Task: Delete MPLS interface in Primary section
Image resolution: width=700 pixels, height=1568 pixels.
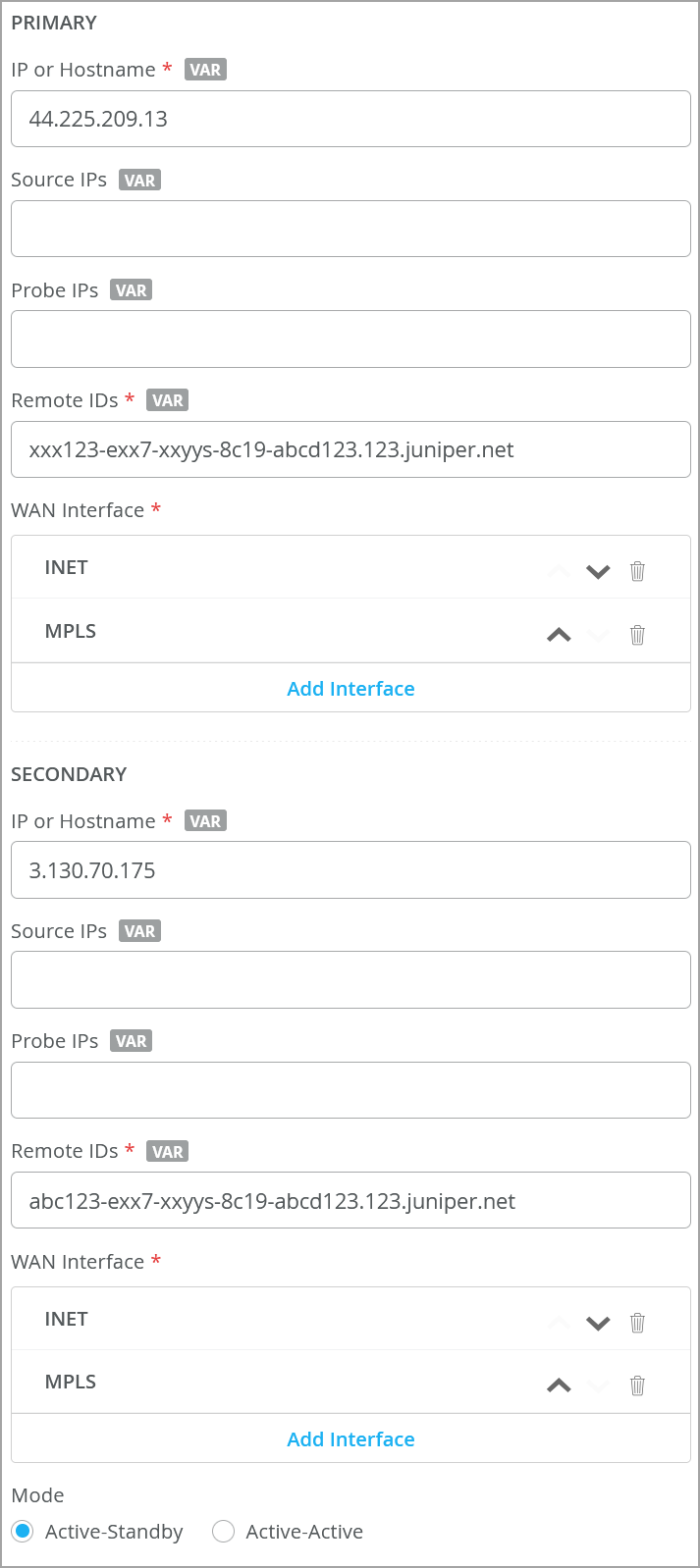Action: click(x=637, y=635)
